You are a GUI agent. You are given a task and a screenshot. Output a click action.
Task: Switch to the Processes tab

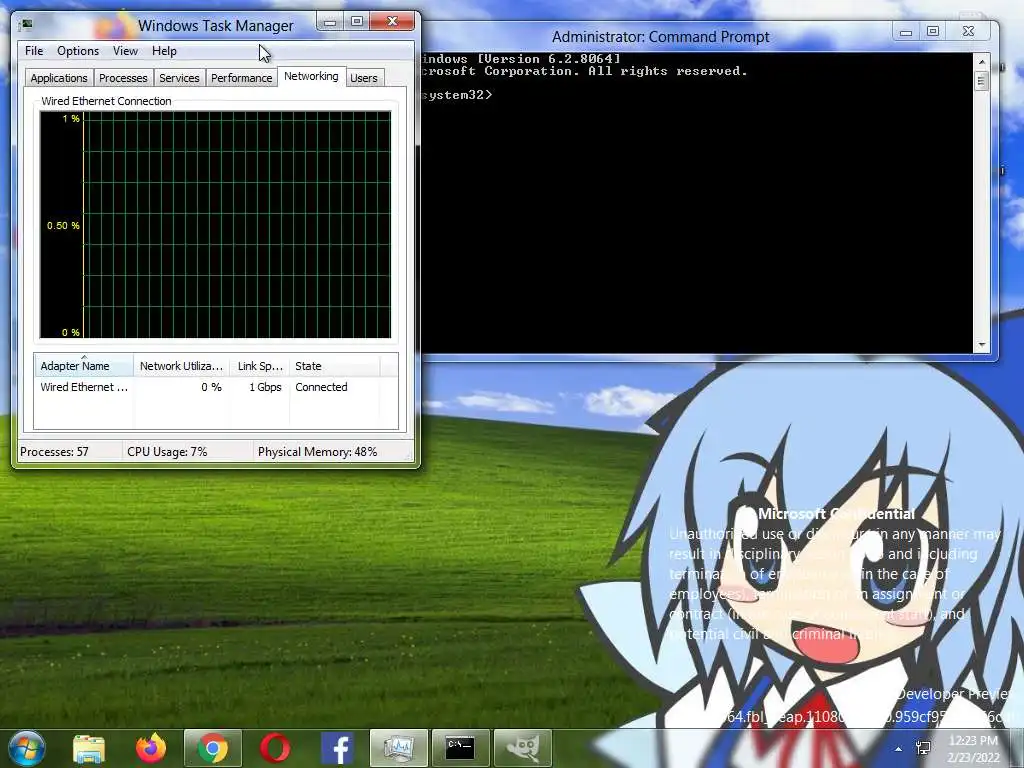123,78
